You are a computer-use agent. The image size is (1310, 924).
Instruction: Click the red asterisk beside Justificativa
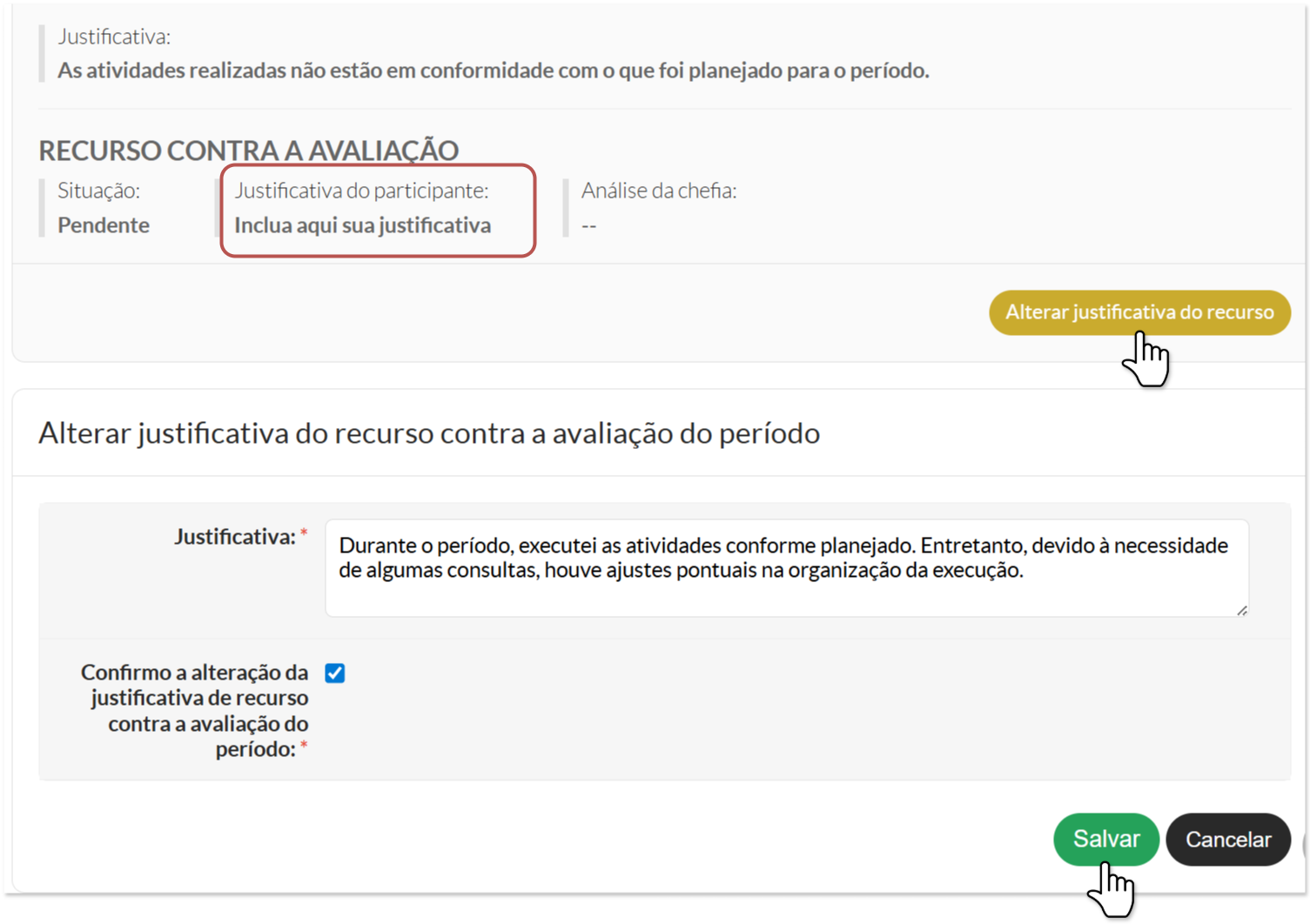304,533
